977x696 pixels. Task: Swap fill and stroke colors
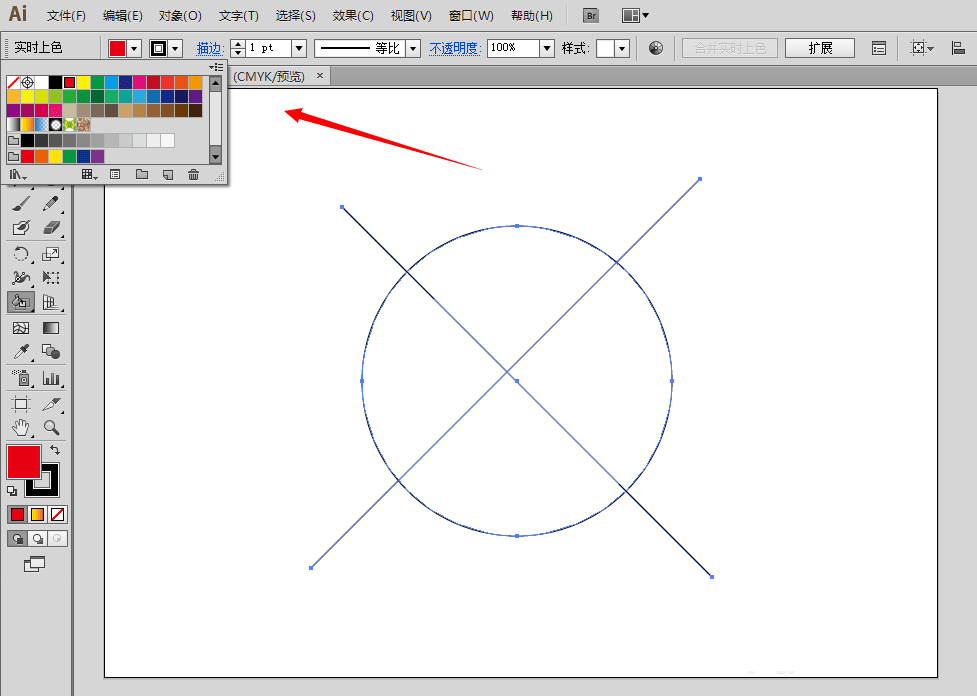tap(55, 450)
